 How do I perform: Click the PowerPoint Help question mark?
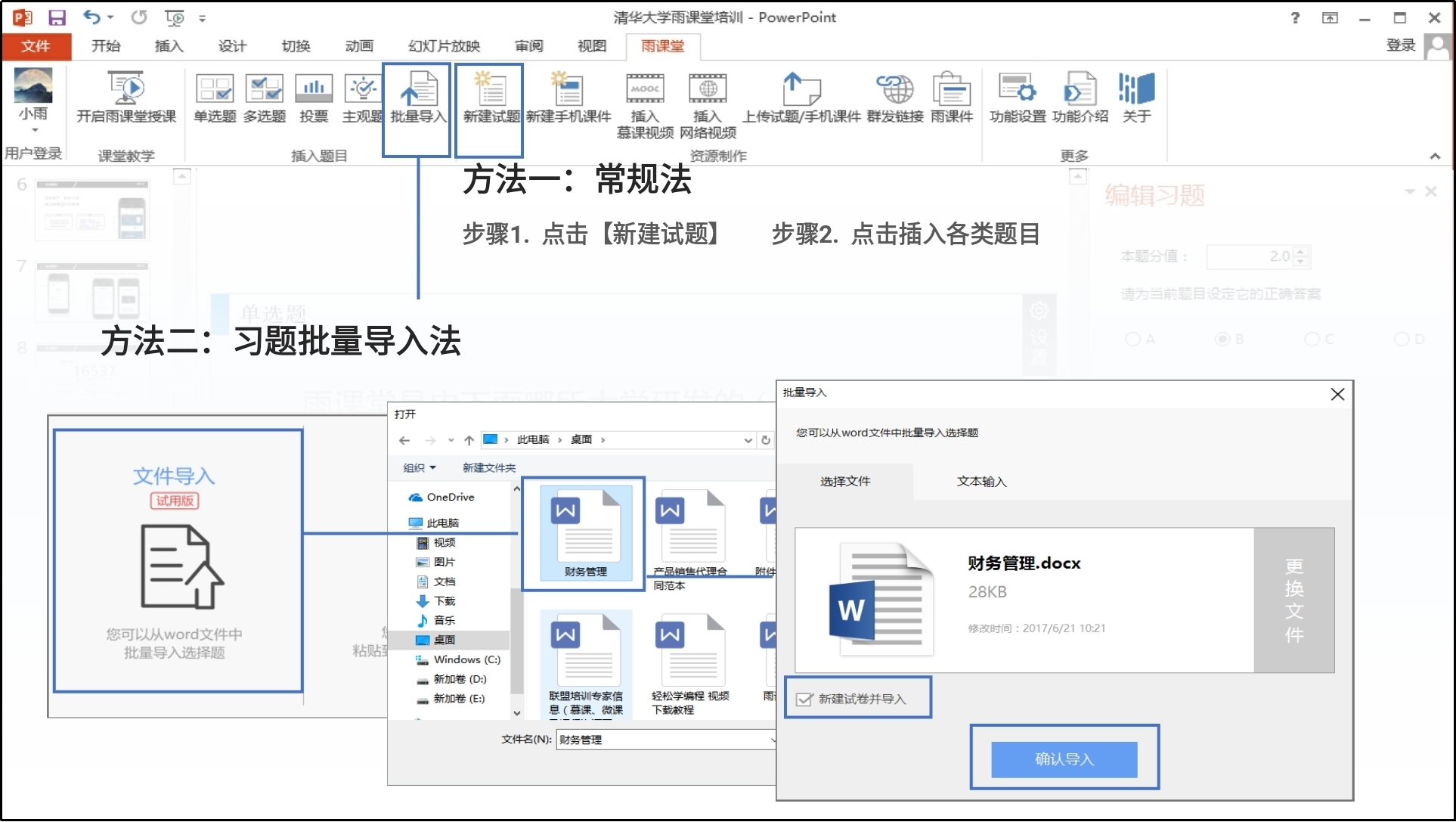click(x=1295, y=17)
